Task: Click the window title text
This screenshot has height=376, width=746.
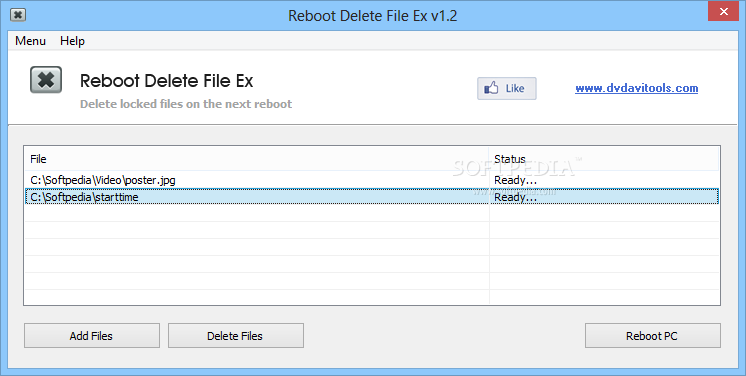Action: tap(373, 15)
